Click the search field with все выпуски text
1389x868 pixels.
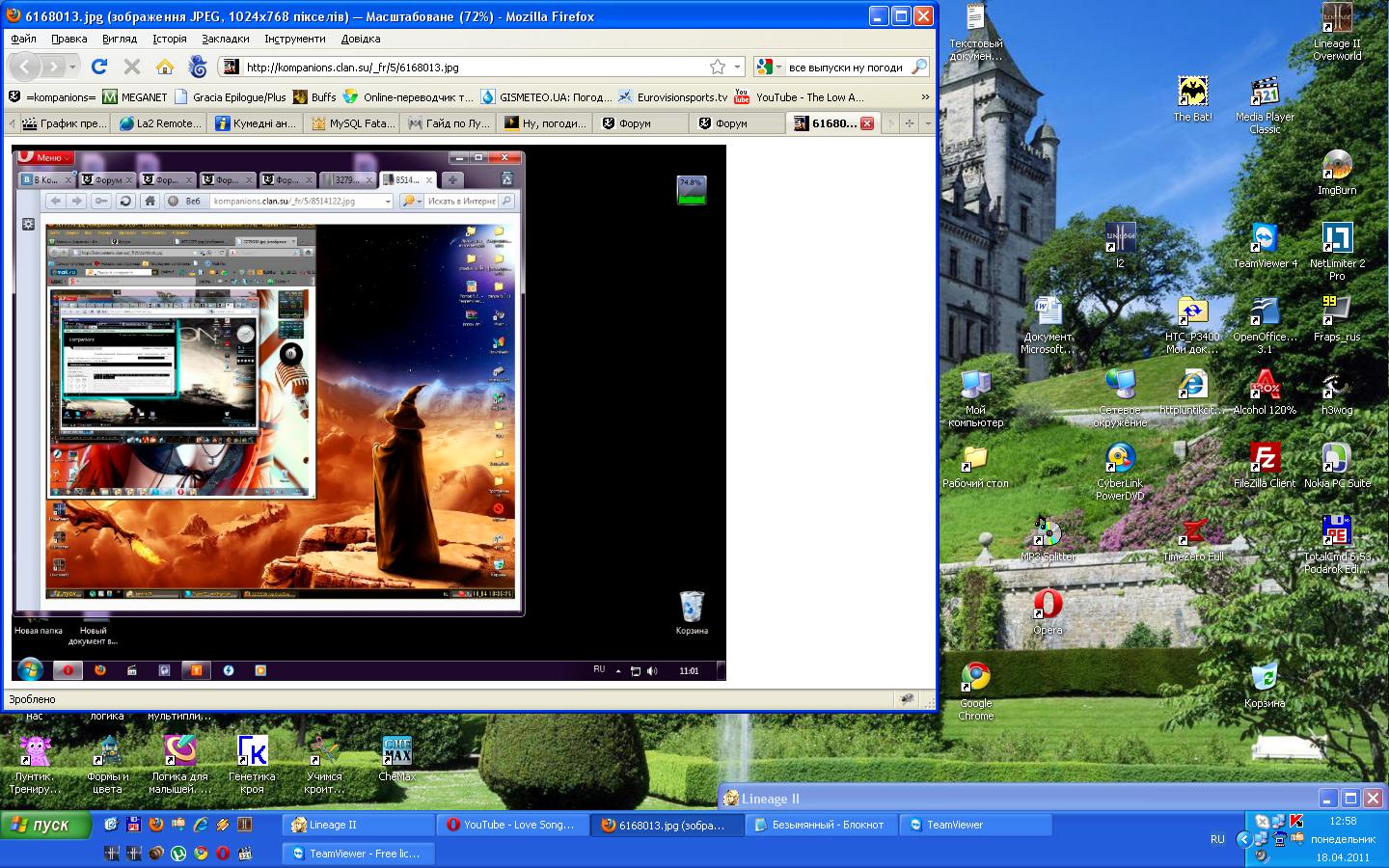coord(846,68)
